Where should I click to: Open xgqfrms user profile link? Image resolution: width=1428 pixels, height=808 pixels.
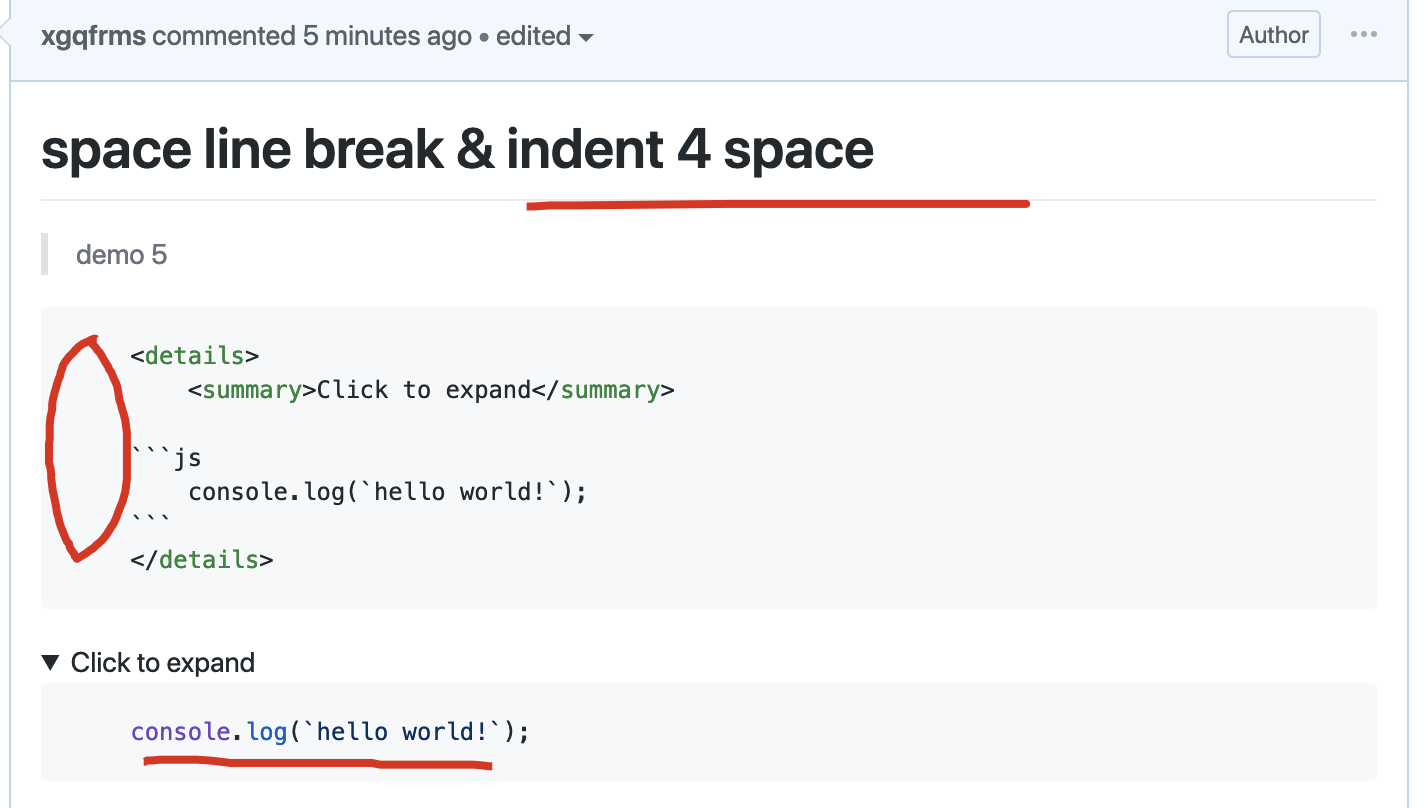point(94,36)
